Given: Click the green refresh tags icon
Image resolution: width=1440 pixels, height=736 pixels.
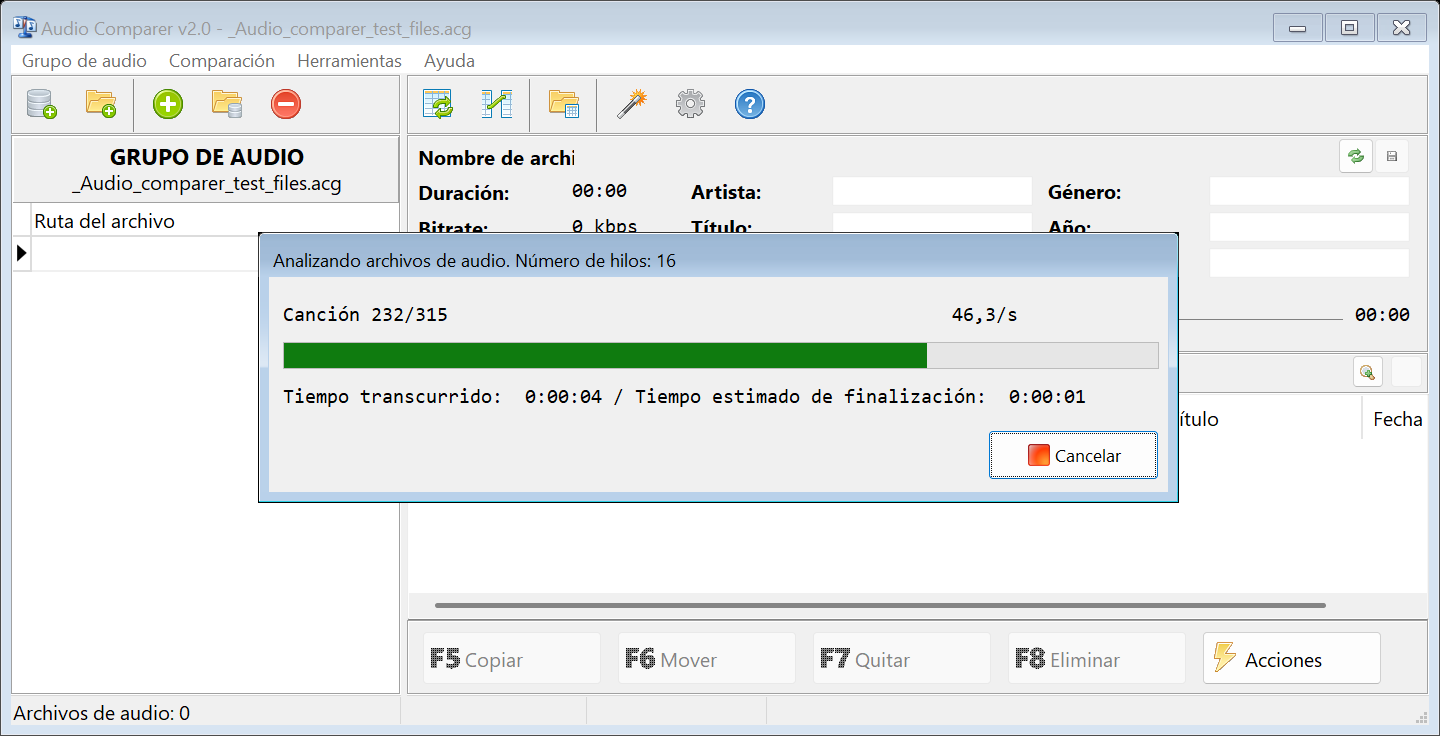Looking at the screenshot, I should click(x=1356, y=157).
